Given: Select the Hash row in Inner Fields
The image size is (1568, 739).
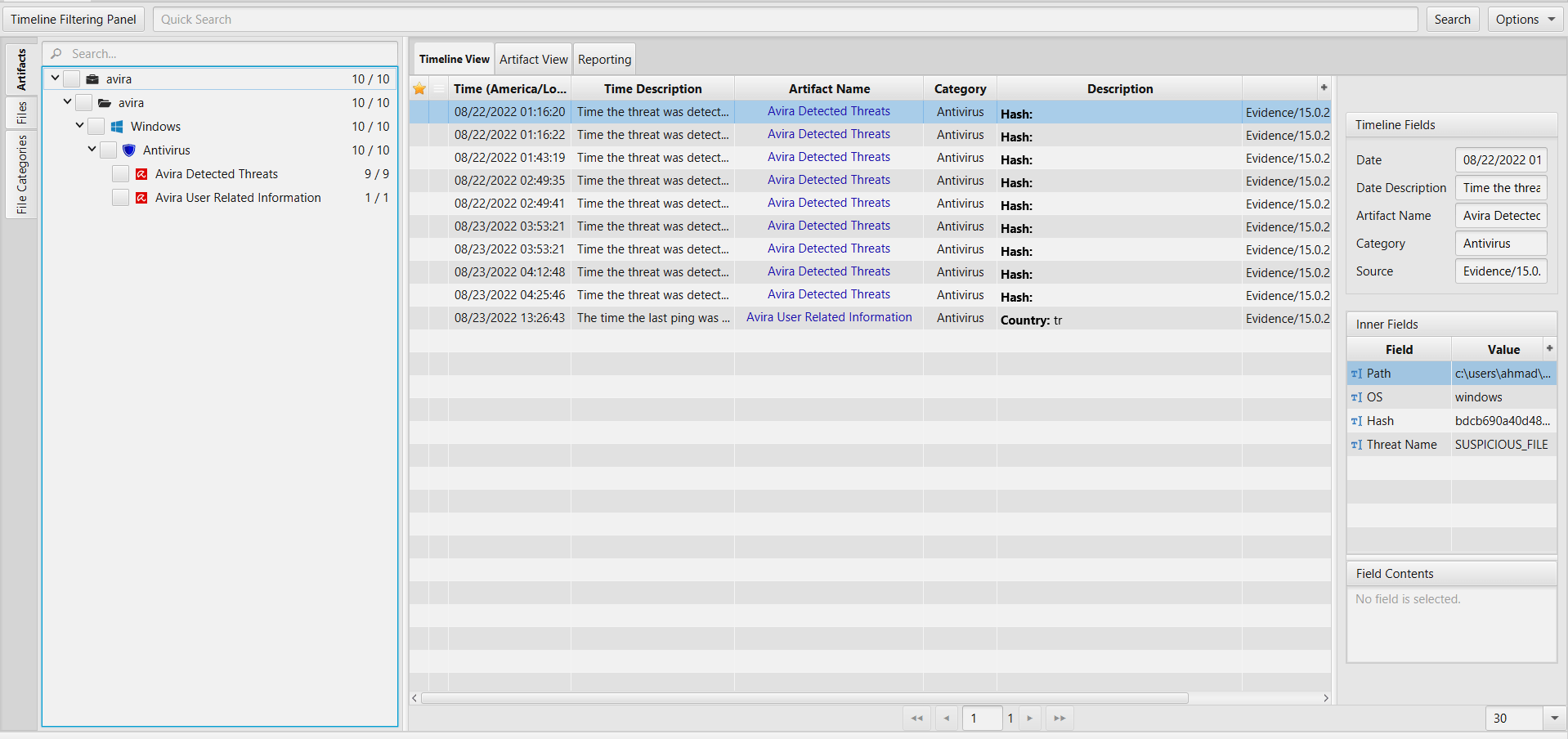Looking at the screenshot, I should coord(1451,421).
